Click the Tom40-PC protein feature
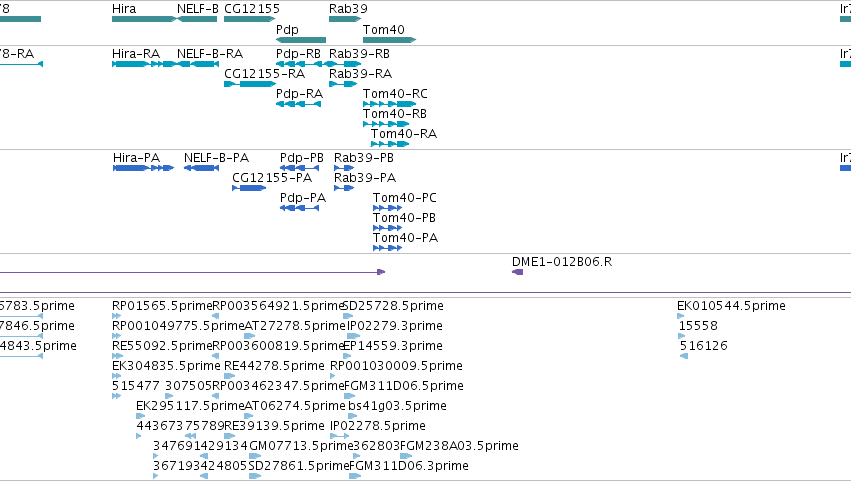The image size is (851, 481). click(x=388, y=208)
